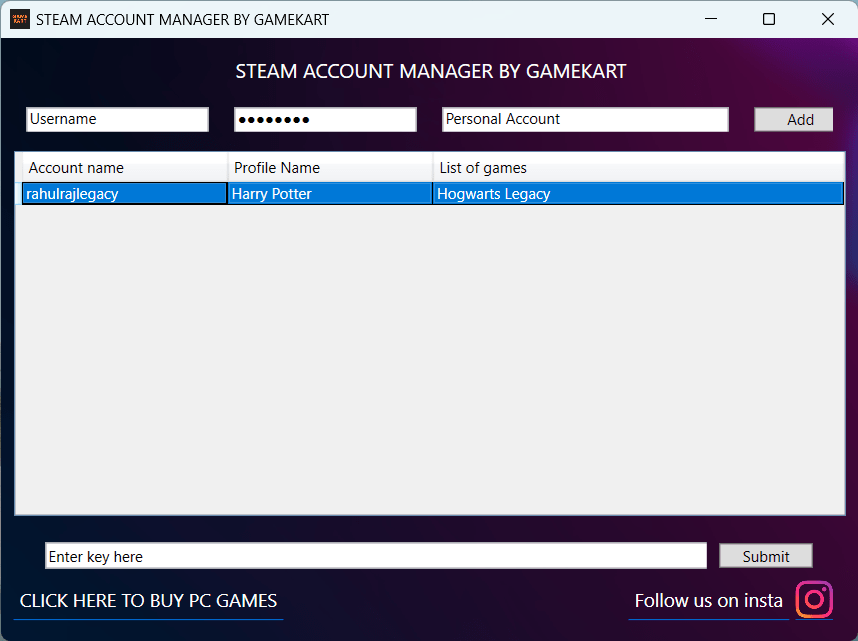The height and width of the screenshot is (641, 858).
Task: Focus the Enter key here field
Action: [376, 556]
